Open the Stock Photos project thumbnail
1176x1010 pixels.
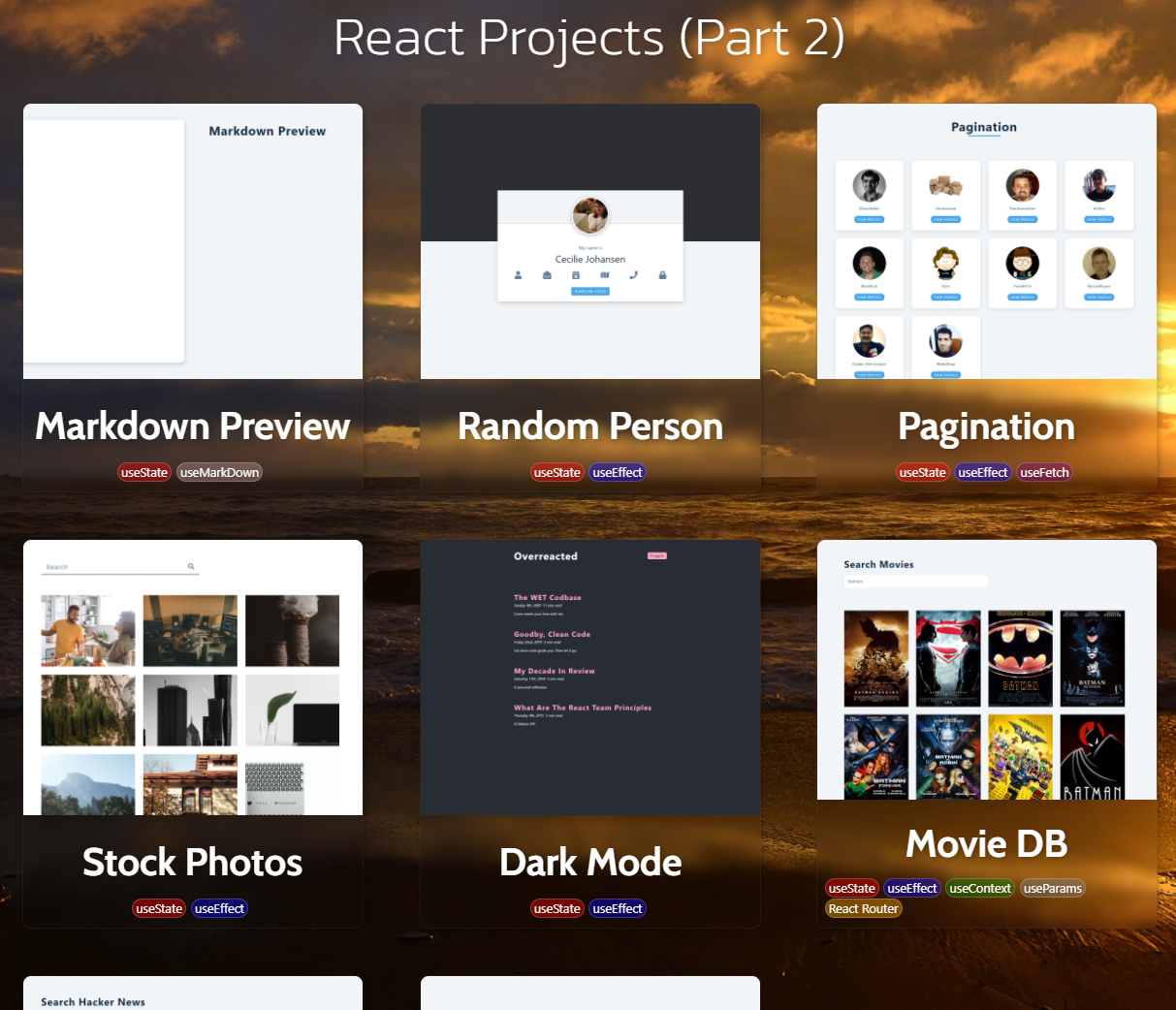193,678
